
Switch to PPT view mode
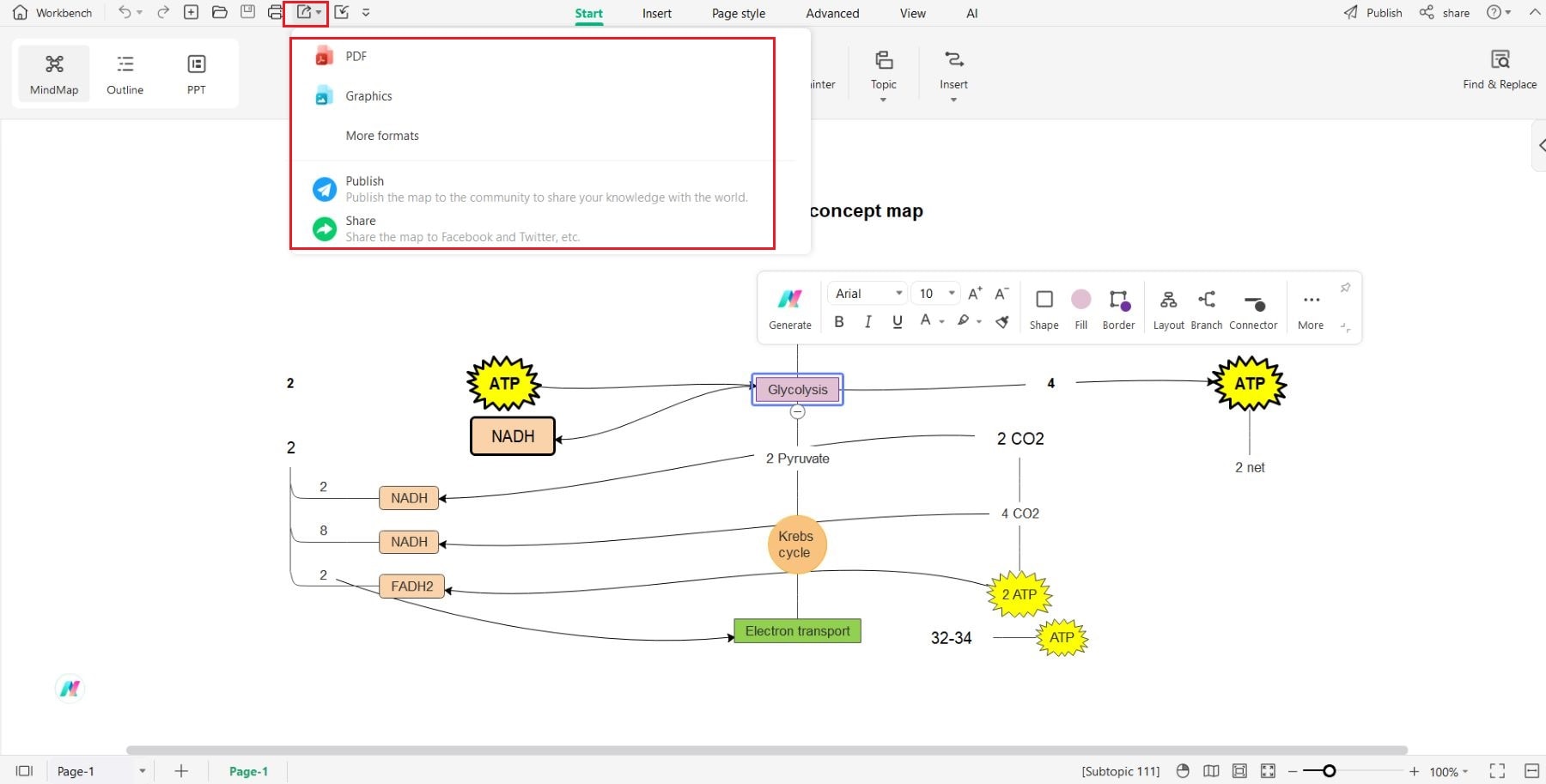pos(197,74)
